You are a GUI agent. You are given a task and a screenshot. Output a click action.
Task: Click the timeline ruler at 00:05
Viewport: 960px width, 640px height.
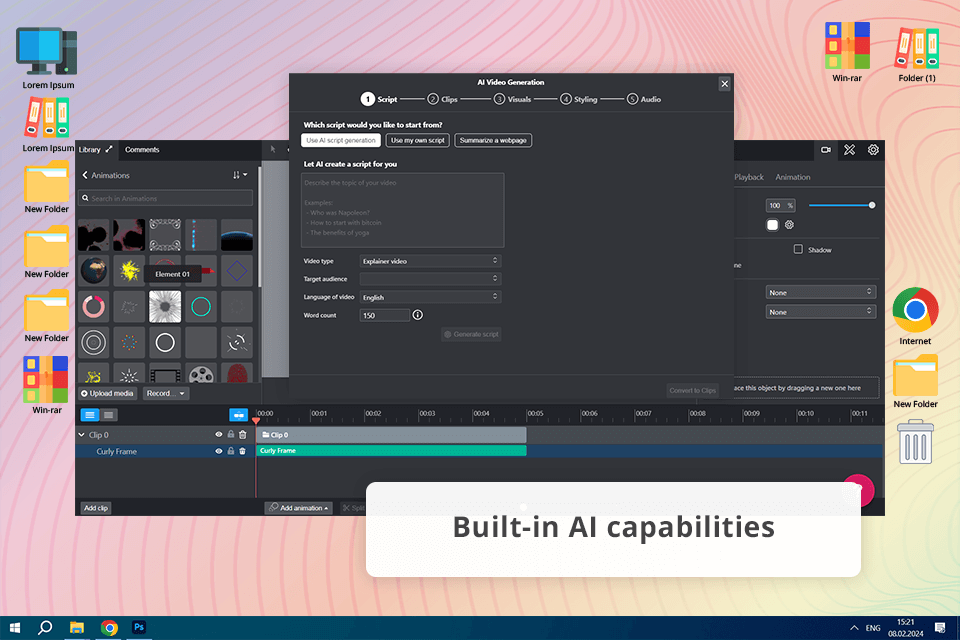coord(534,413)
